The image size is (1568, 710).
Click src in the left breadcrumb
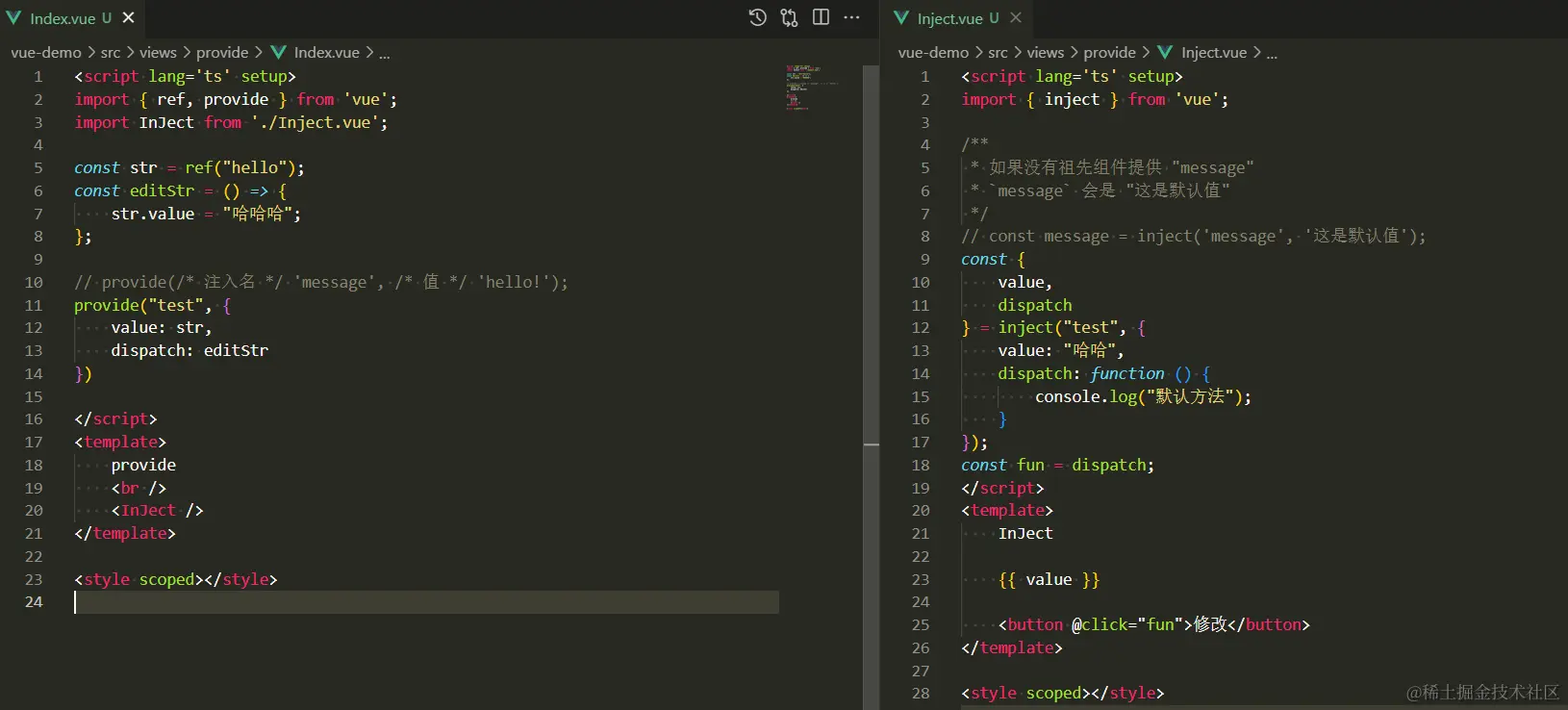tap(111, 53)
